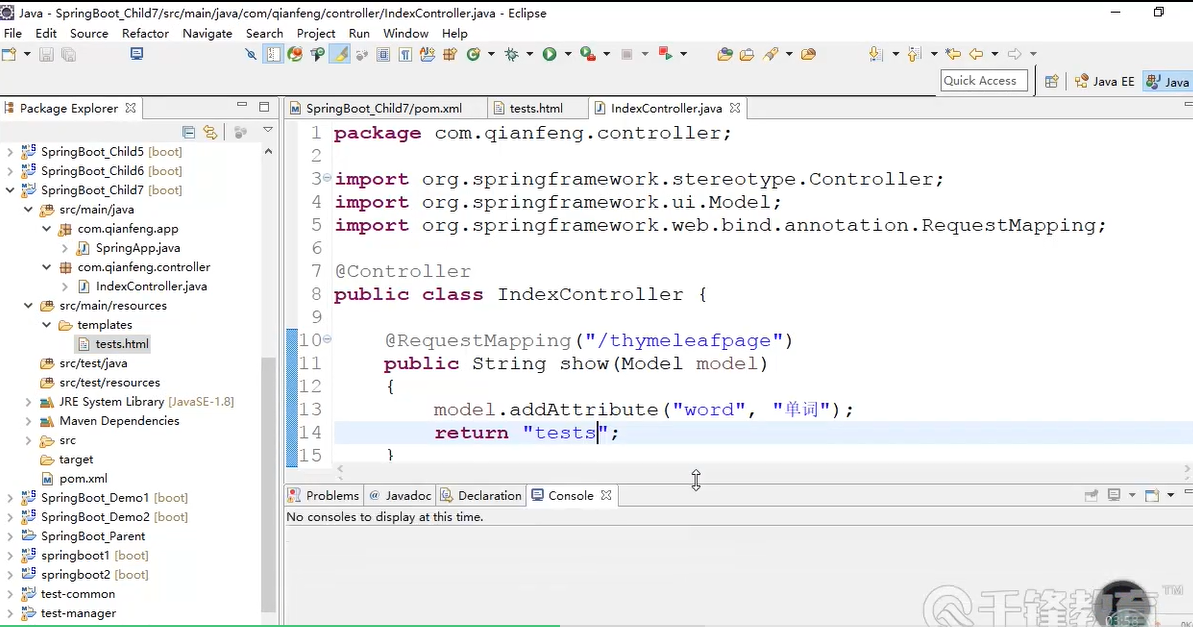The image size is (1193, 627).
Task: Click the Back navigation arrow icon
Action: point(976,54)
